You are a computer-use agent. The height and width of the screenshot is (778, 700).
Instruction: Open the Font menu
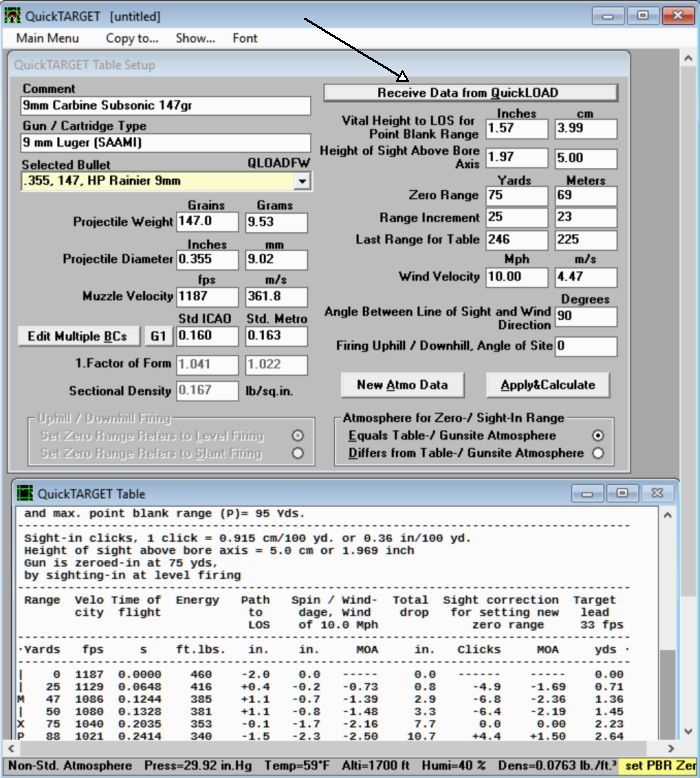pos(245,38)
